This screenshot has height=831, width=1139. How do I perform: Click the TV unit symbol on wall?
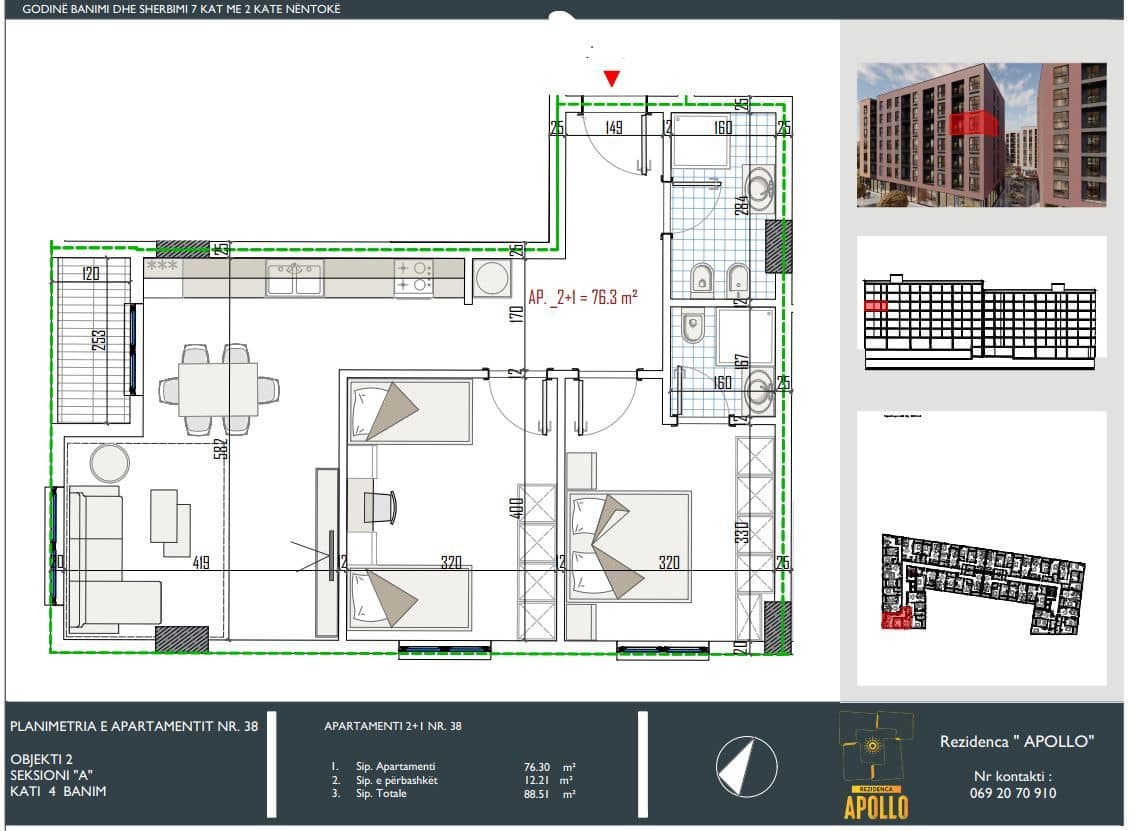[x=327, y=553]
